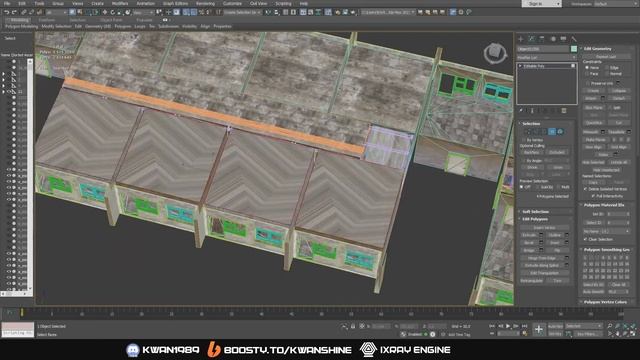This screenshot has height=360, width=640.
Task: Click the Collapse button in Edit Geometry
Action: pos(619,91)
